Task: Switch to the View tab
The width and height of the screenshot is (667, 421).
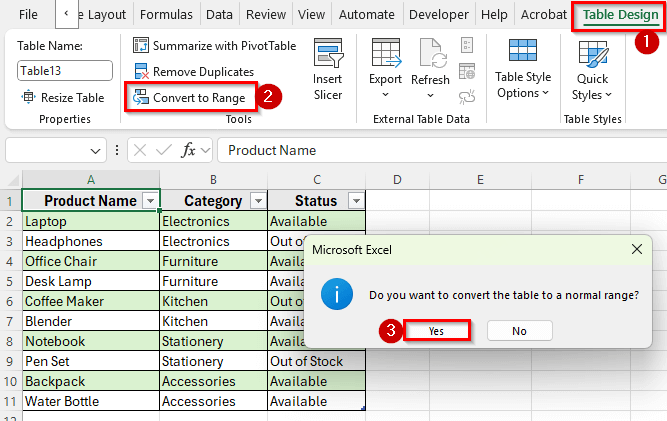Action: tap(311, 15)
